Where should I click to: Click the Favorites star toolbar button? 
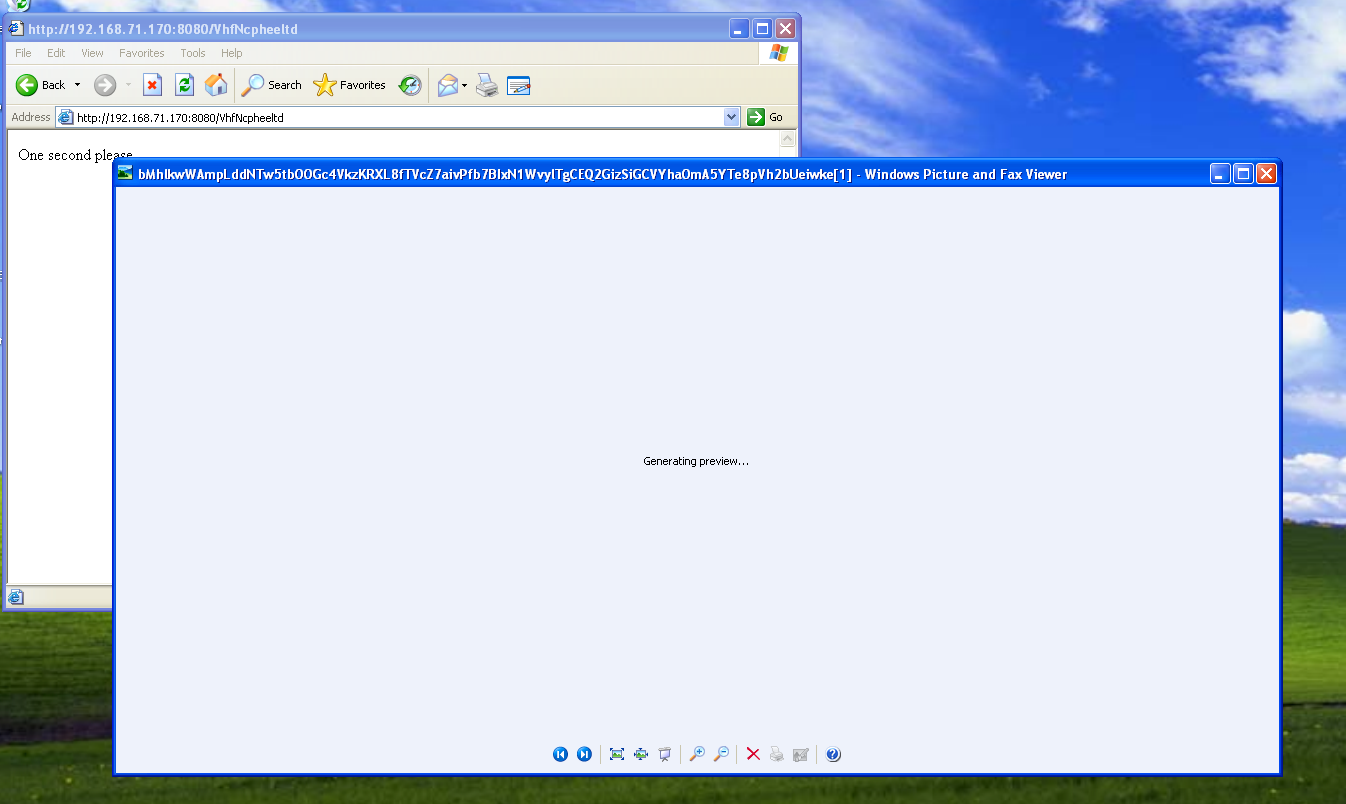coord(350,85)
